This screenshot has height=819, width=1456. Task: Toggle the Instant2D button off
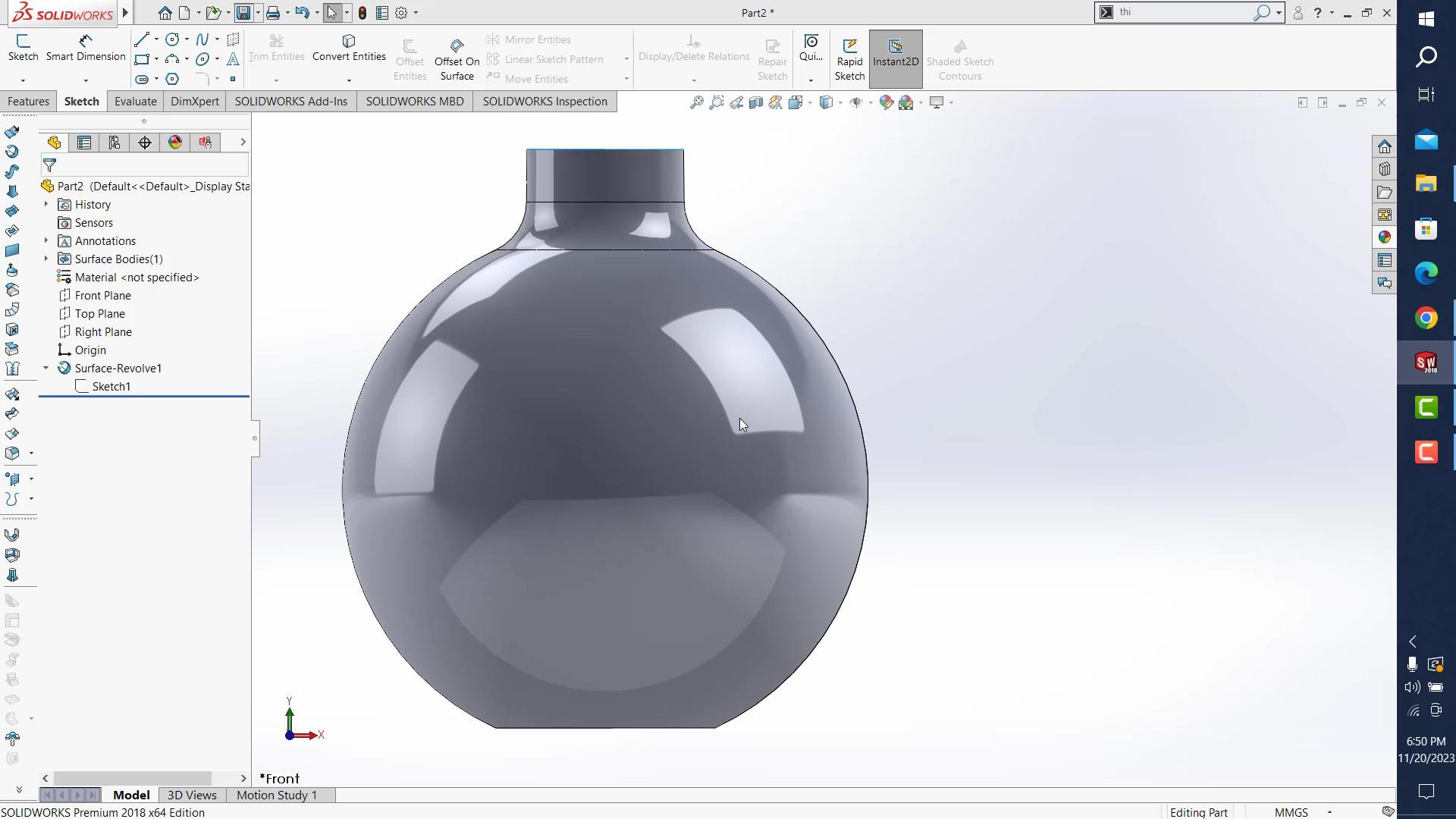[895, 59]
